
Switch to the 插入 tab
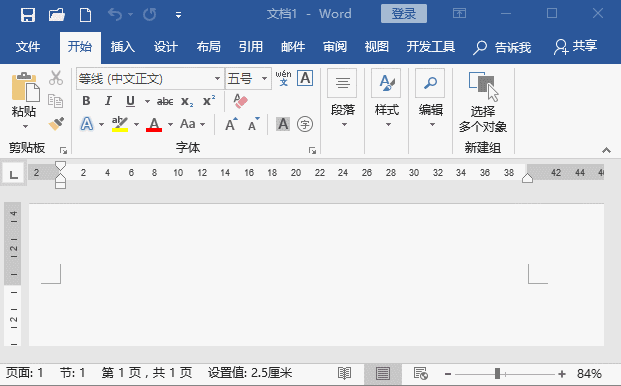click(122, 47)
